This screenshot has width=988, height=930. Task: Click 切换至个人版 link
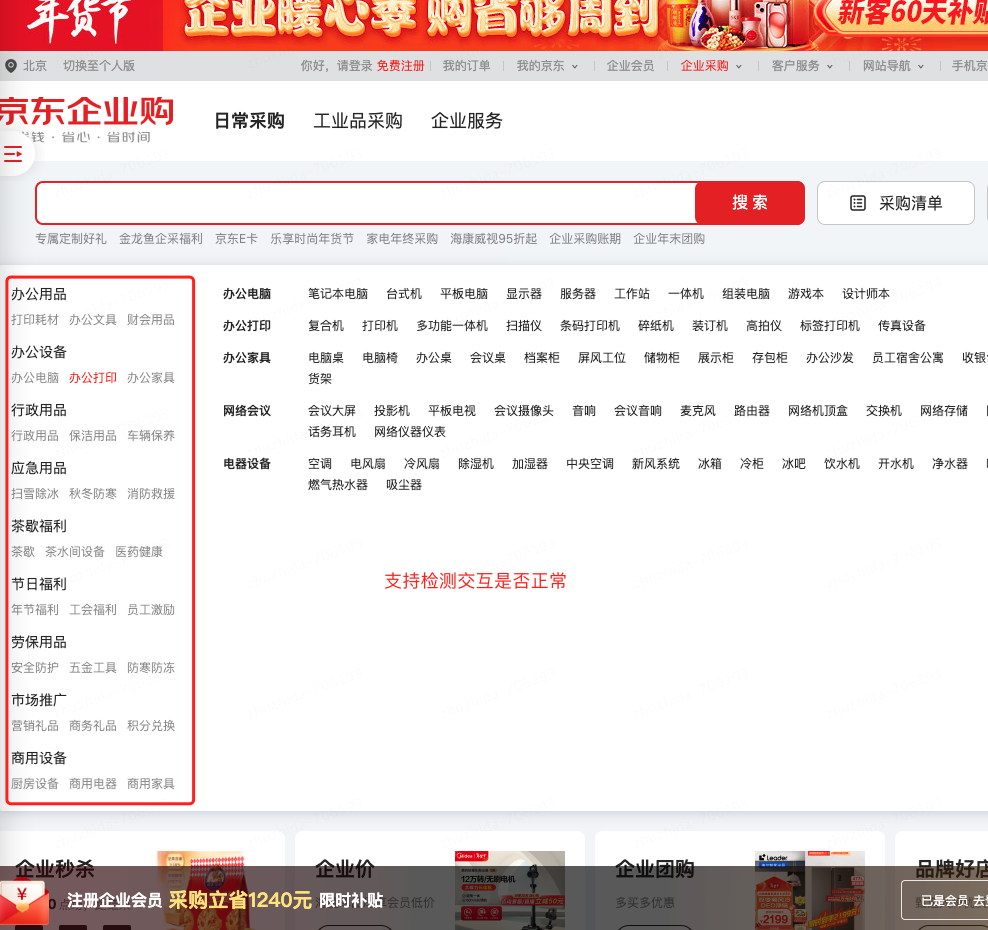(x=99, y=66)
